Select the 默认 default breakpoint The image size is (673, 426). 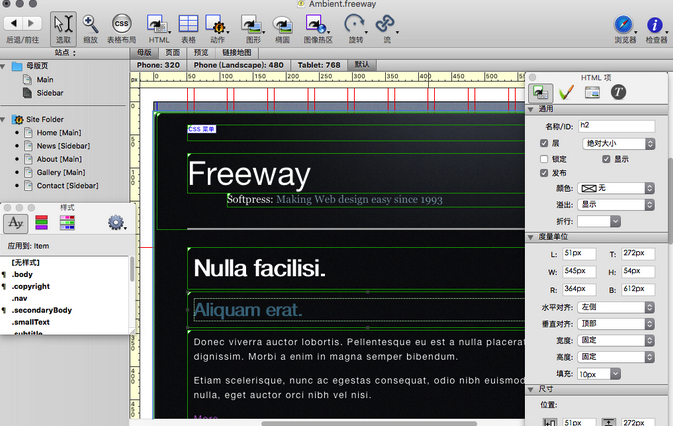[362, 65]
